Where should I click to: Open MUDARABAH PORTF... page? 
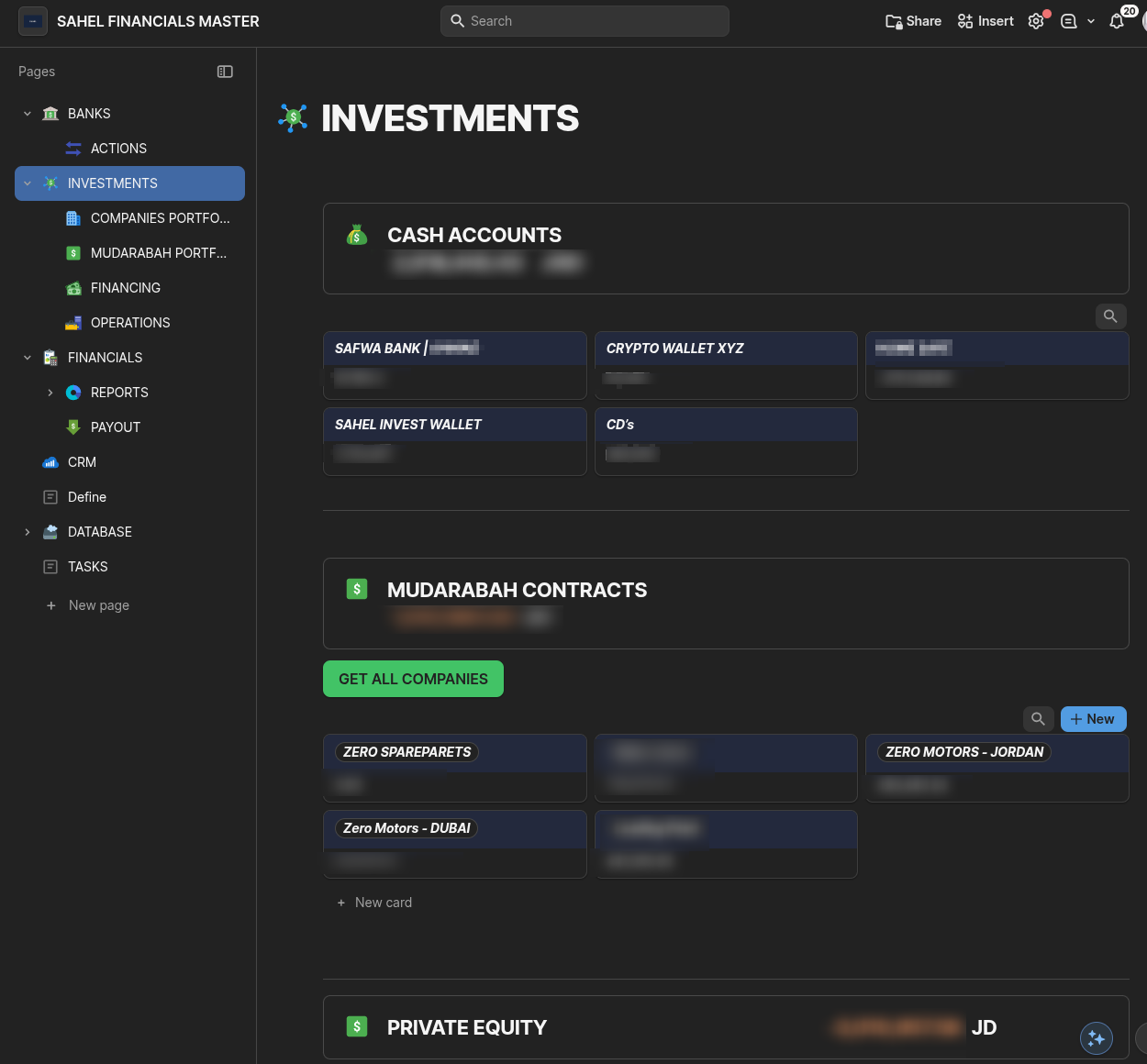159,253
